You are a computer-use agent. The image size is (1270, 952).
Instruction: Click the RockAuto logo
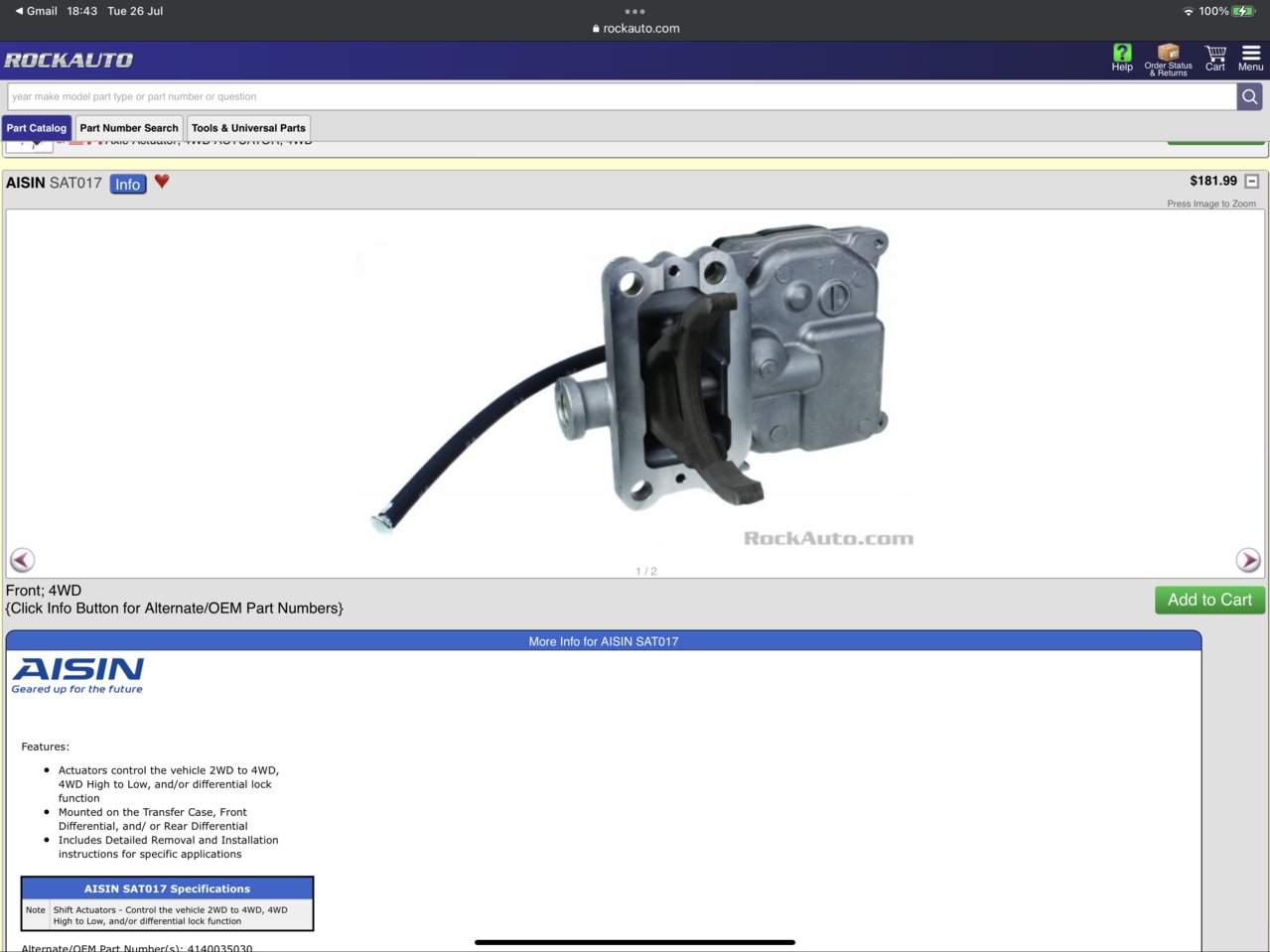tap(69, 61)
